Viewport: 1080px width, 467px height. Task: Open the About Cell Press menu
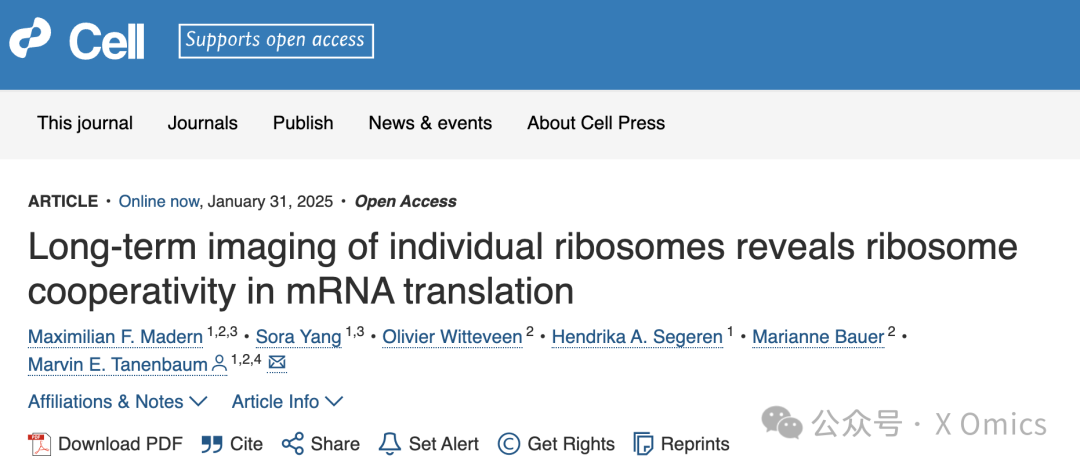click(x=596, y=123)
